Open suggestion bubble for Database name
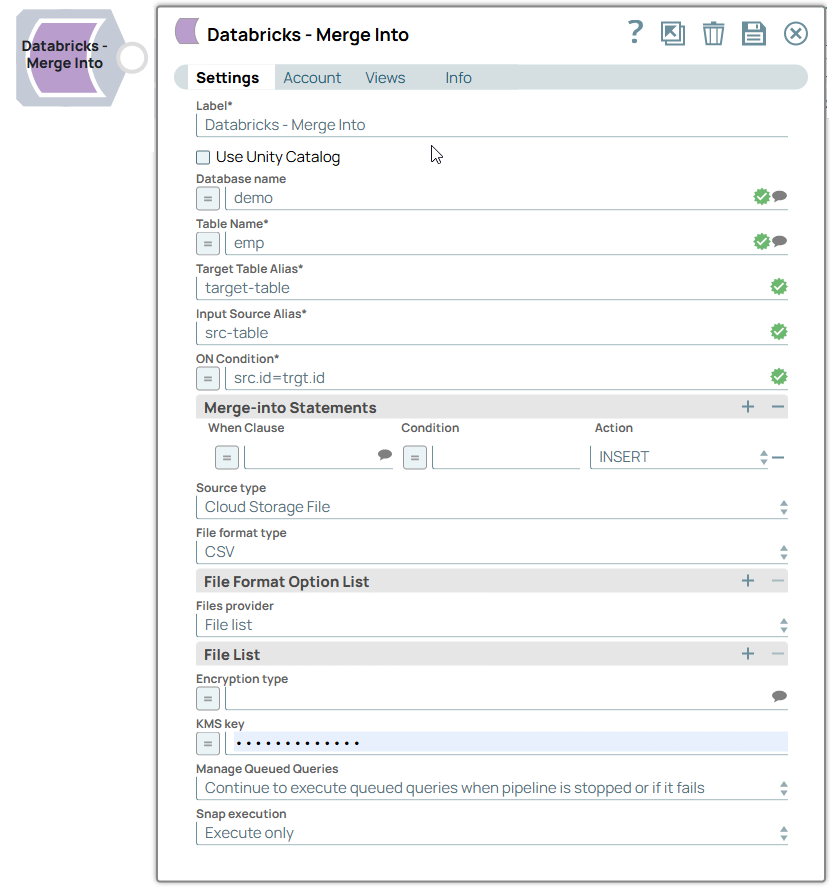830x888 pixels. (780, 197)
